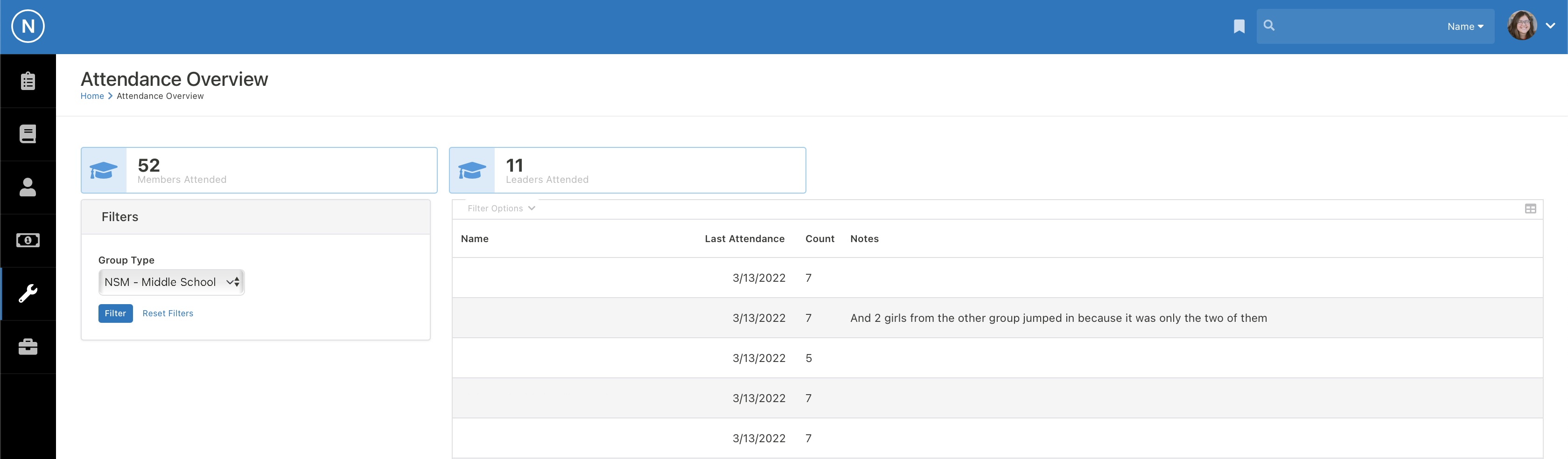Click the Filters panel heading
The width and height of the screenshot is (1568, 459).
coord(120,217)
